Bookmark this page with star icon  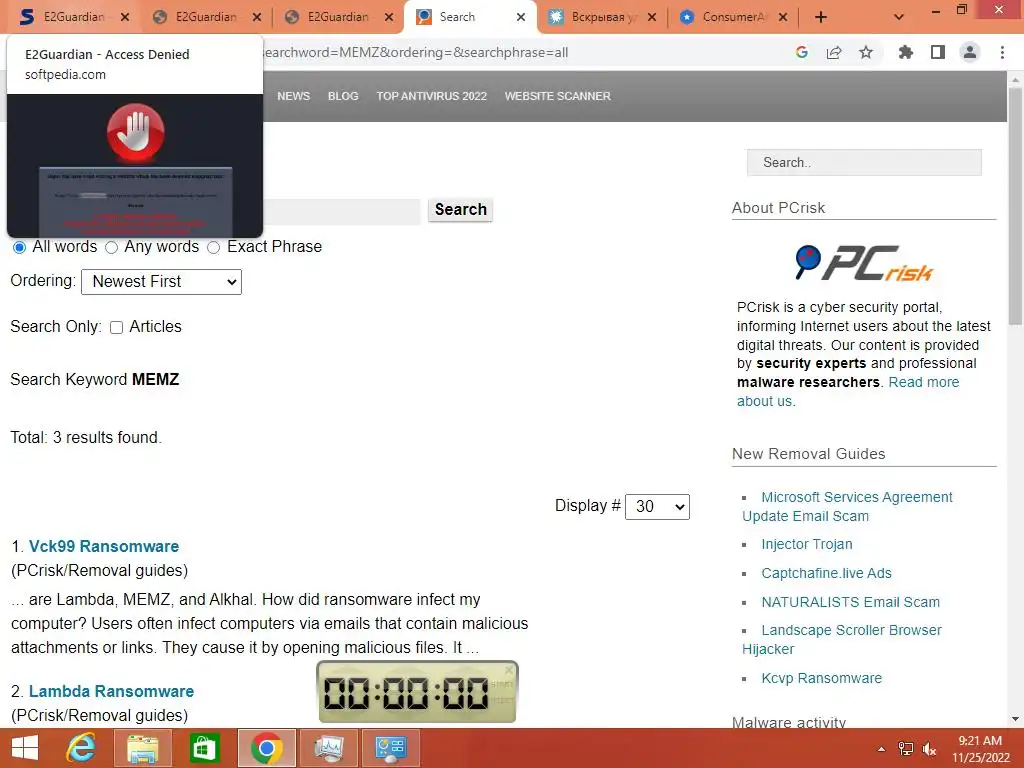coord(866,52)
